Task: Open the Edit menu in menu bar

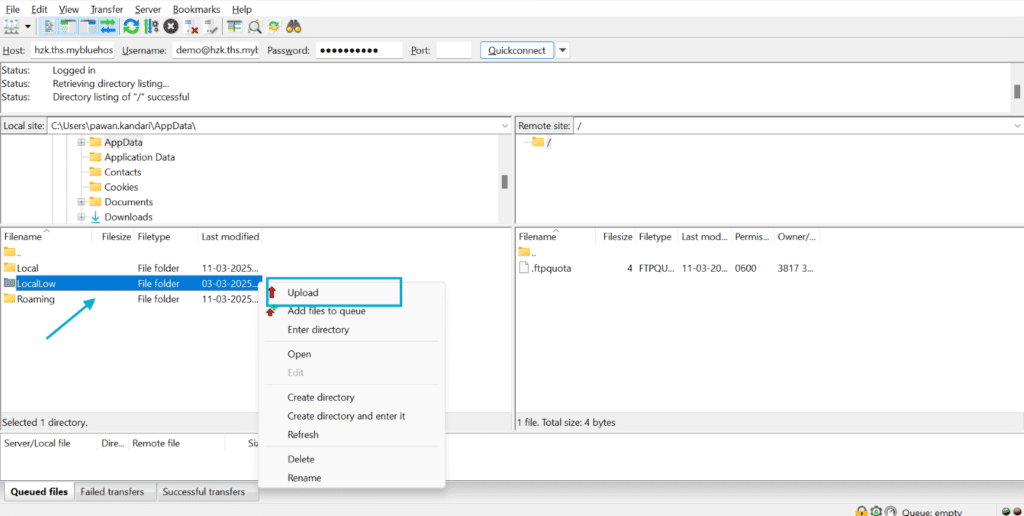Action: (x=39, y=9)
